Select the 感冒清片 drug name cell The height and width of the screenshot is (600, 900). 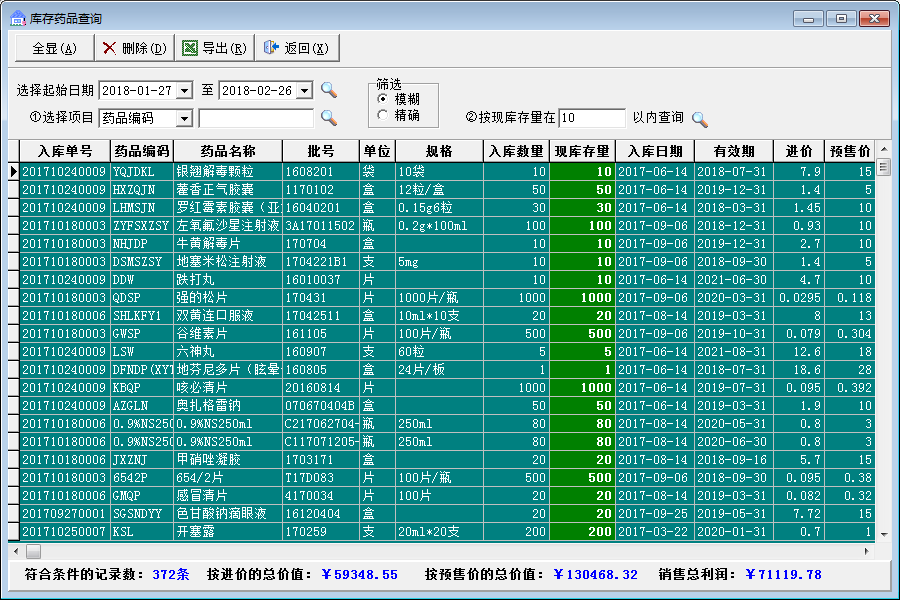pos(228,496)
